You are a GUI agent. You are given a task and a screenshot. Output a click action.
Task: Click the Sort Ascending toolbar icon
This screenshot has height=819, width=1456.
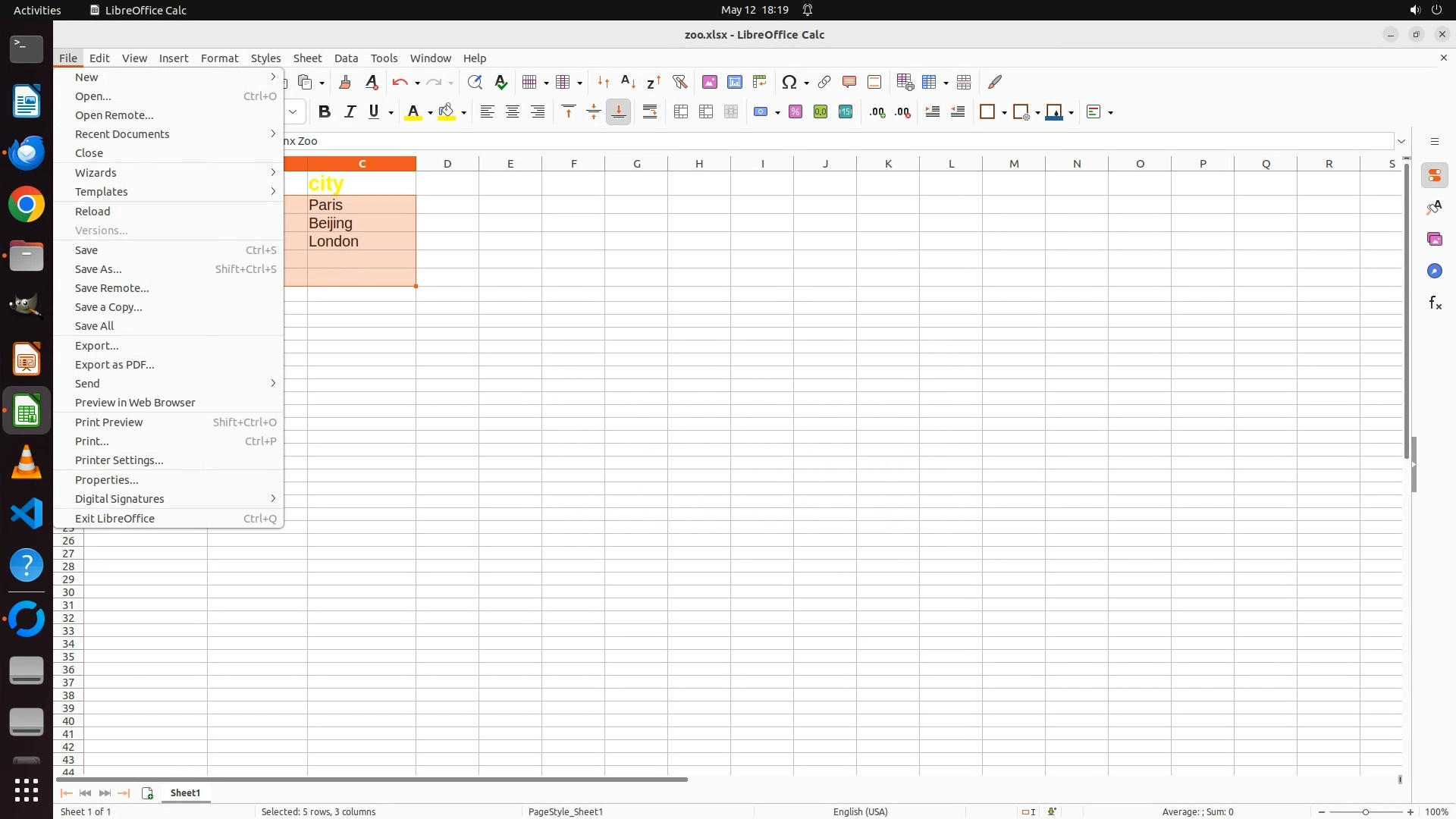click(x=628, y=82)
